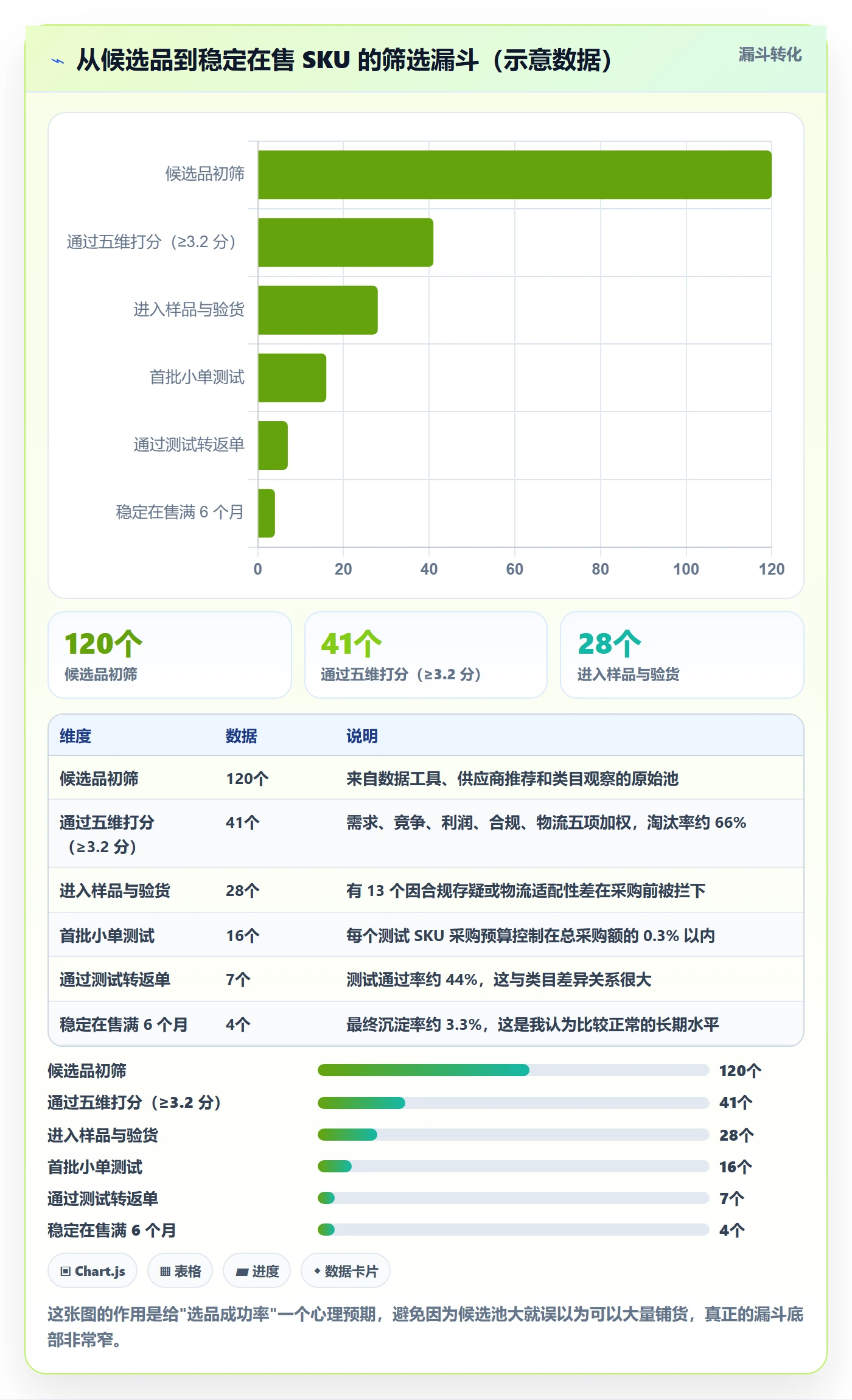Click the 漏斗转化 badge in the header
The width and height of the screenshot is (852, 1400).
pyautogui.click(x=770, y=55)
